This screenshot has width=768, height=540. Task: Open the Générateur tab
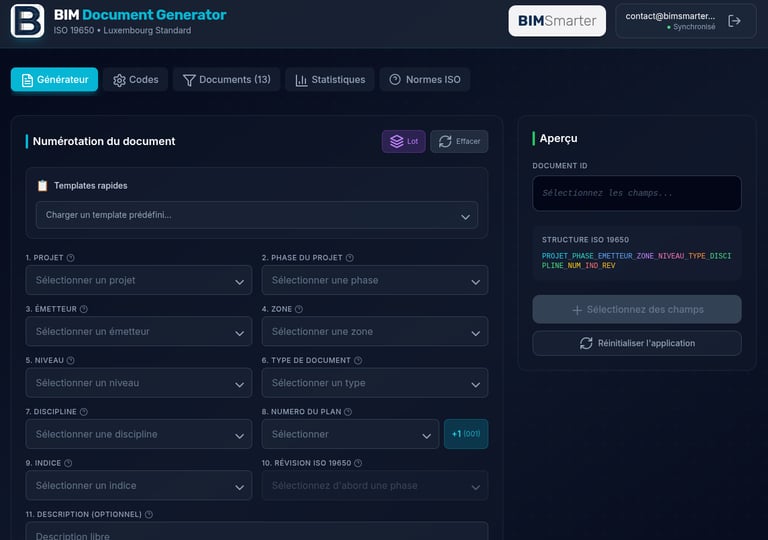coord(54,79)
